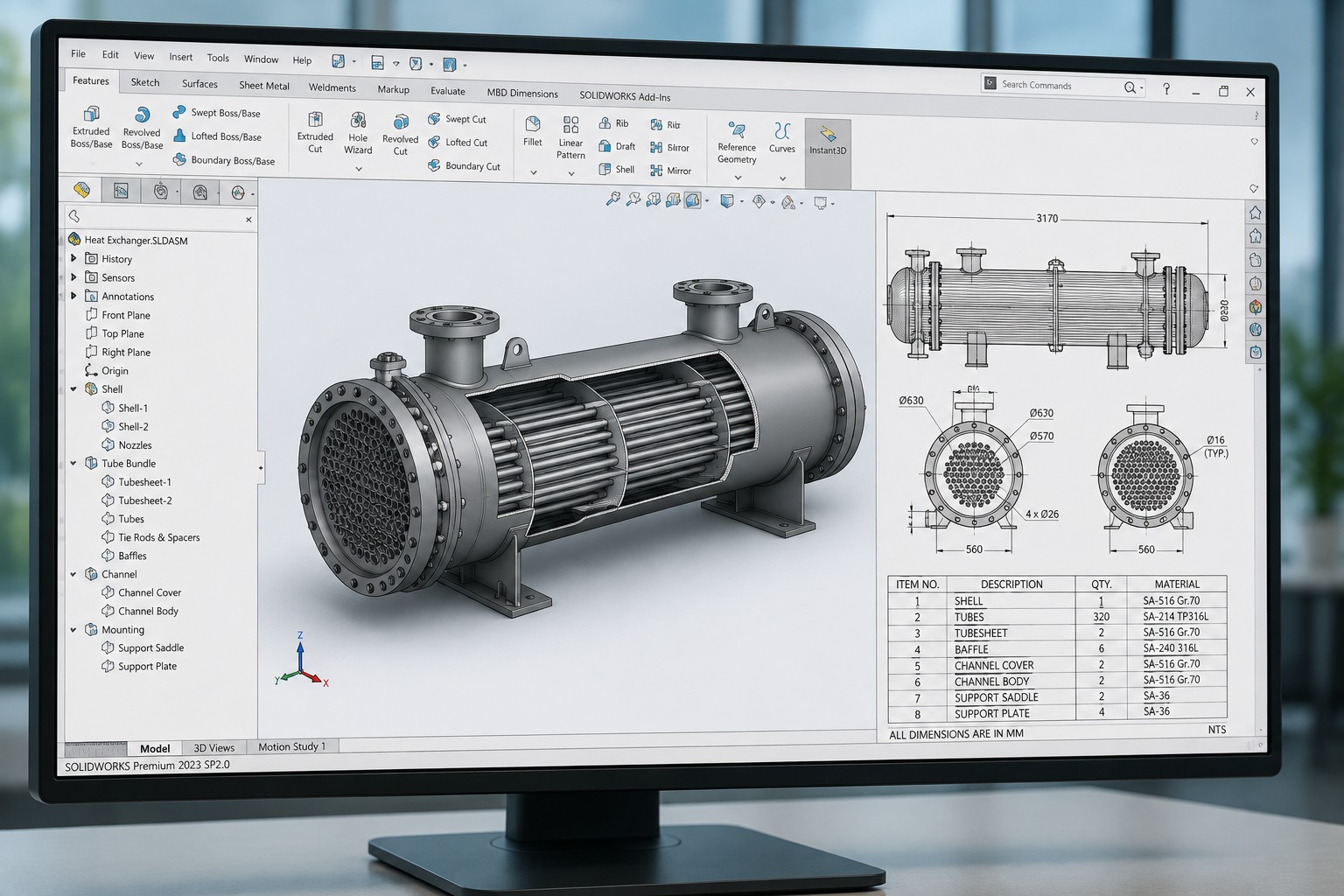Viewport: 1344px width, 896px height.
Task: Start a Linear Pattern
Action: pyautogui.click(x=570, y=137)
